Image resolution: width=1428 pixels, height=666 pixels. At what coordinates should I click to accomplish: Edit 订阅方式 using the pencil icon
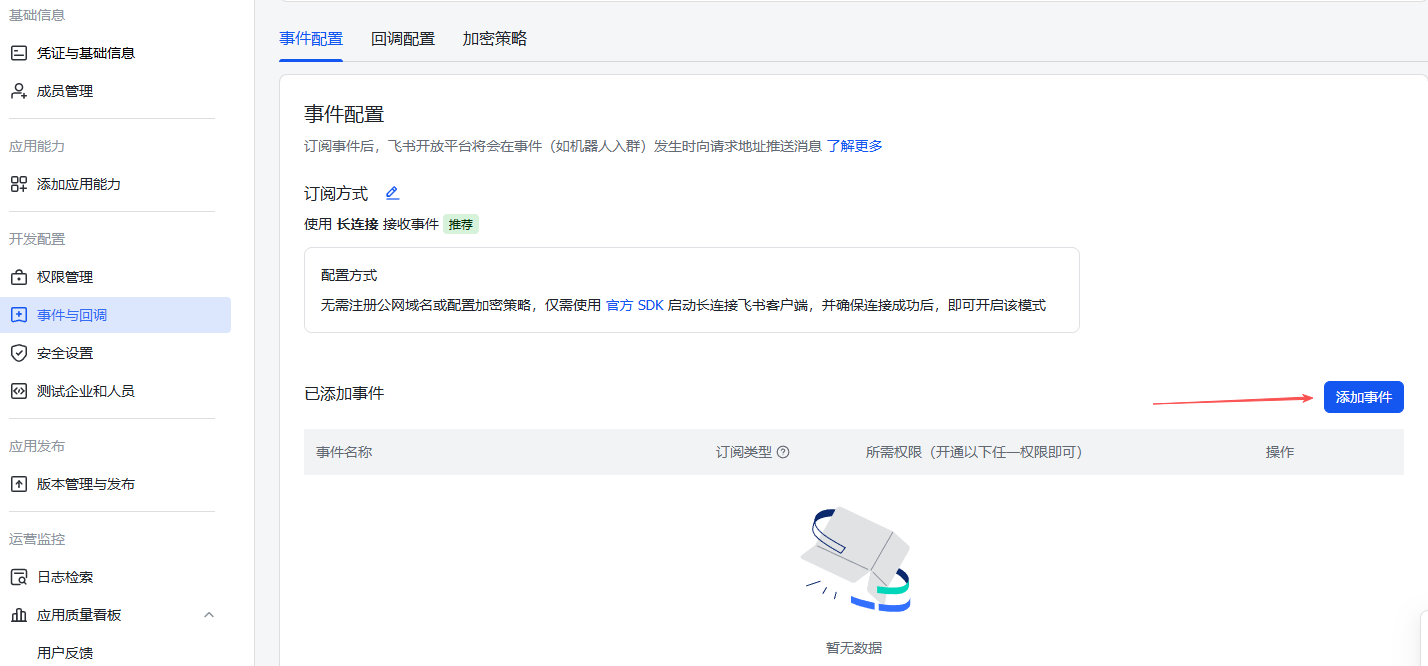392,193
